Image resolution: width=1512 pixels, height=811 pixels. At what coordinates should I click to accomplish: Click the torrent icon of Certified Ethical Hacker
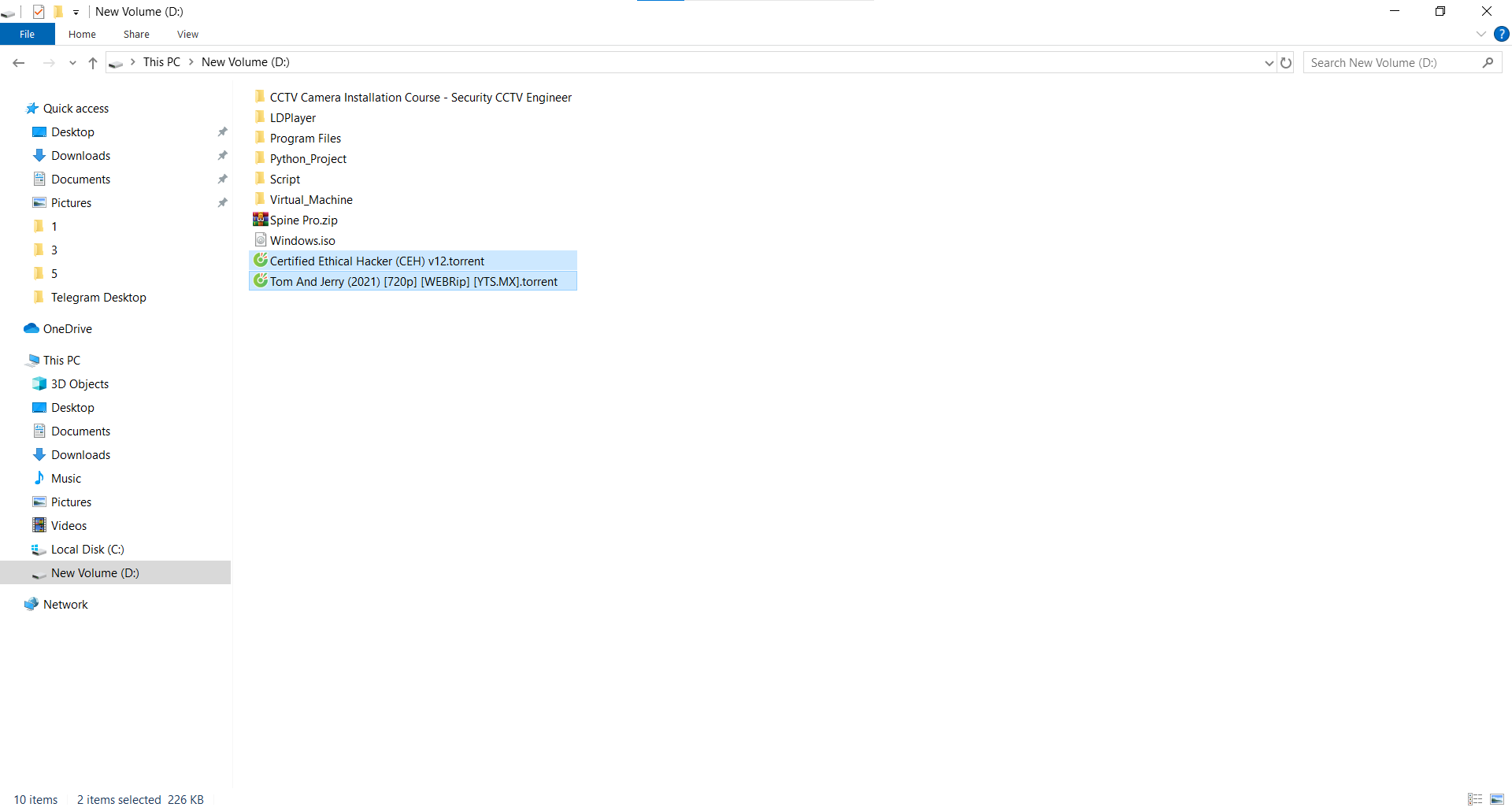click(261, 261)
